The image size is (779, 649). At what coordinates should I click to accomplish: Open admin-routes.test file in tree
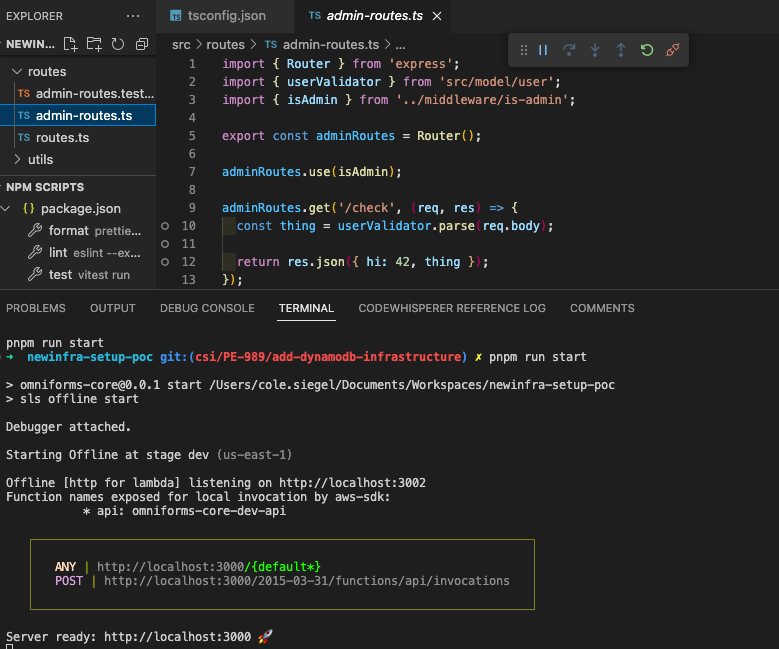tap(85, 93)
